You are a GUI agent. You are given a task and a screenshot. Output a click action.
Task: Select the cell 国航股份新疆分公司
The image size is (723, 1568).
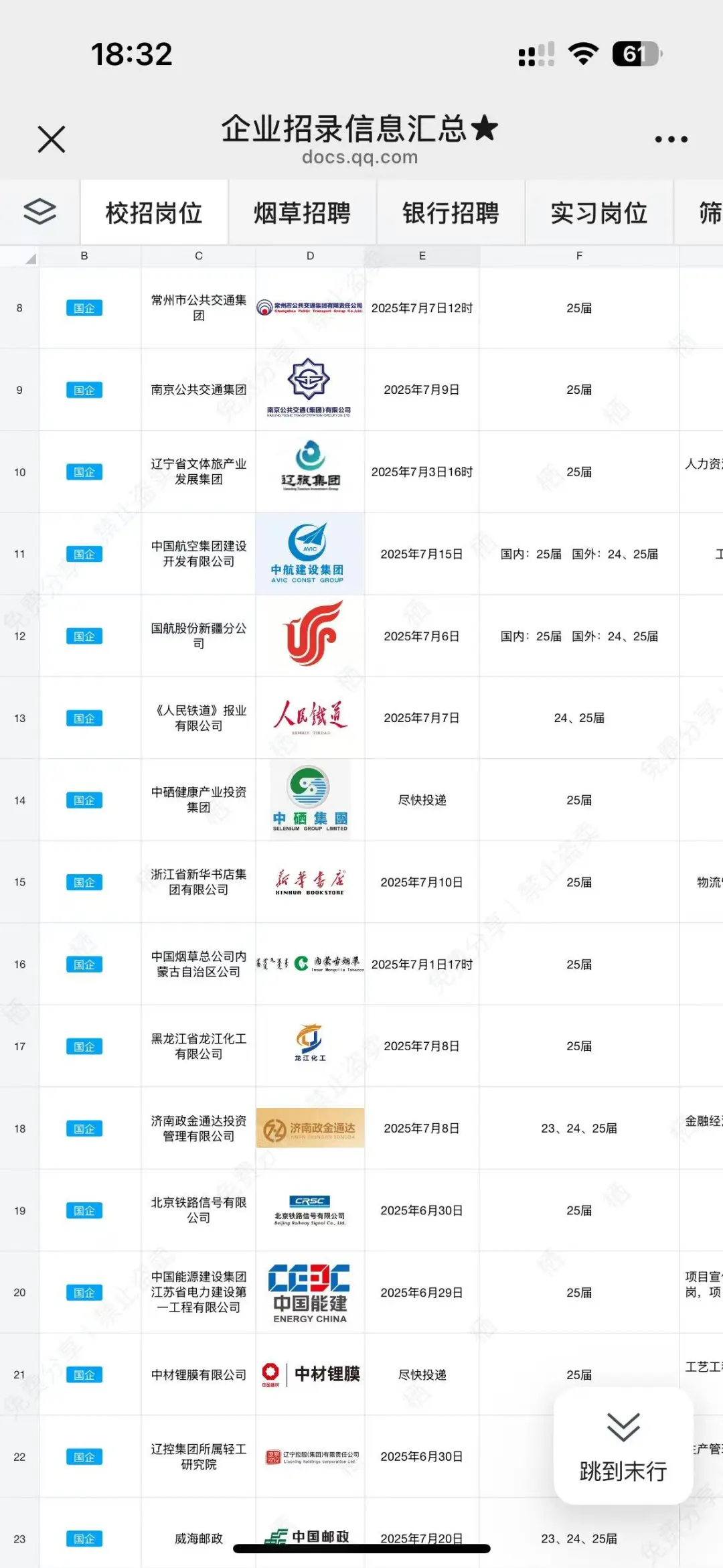click(x=198, y=636)
